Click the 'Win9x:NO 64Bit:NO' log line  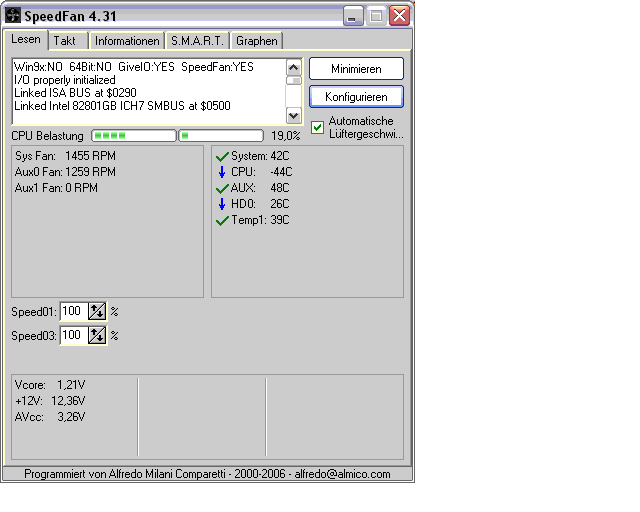coord(133,67)
